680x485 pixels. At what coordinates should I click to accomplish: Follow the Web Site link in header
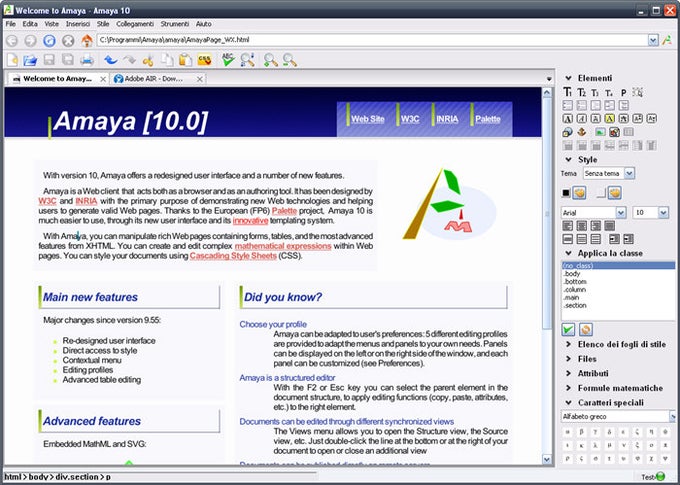[x=368, y=119]
